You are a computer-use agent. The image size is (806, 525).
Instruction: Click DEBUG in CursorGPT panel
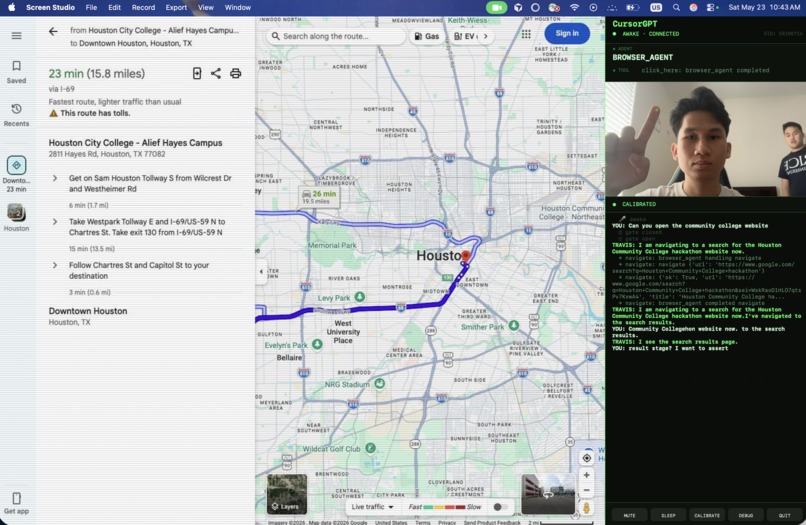click(x=746, y=515)
